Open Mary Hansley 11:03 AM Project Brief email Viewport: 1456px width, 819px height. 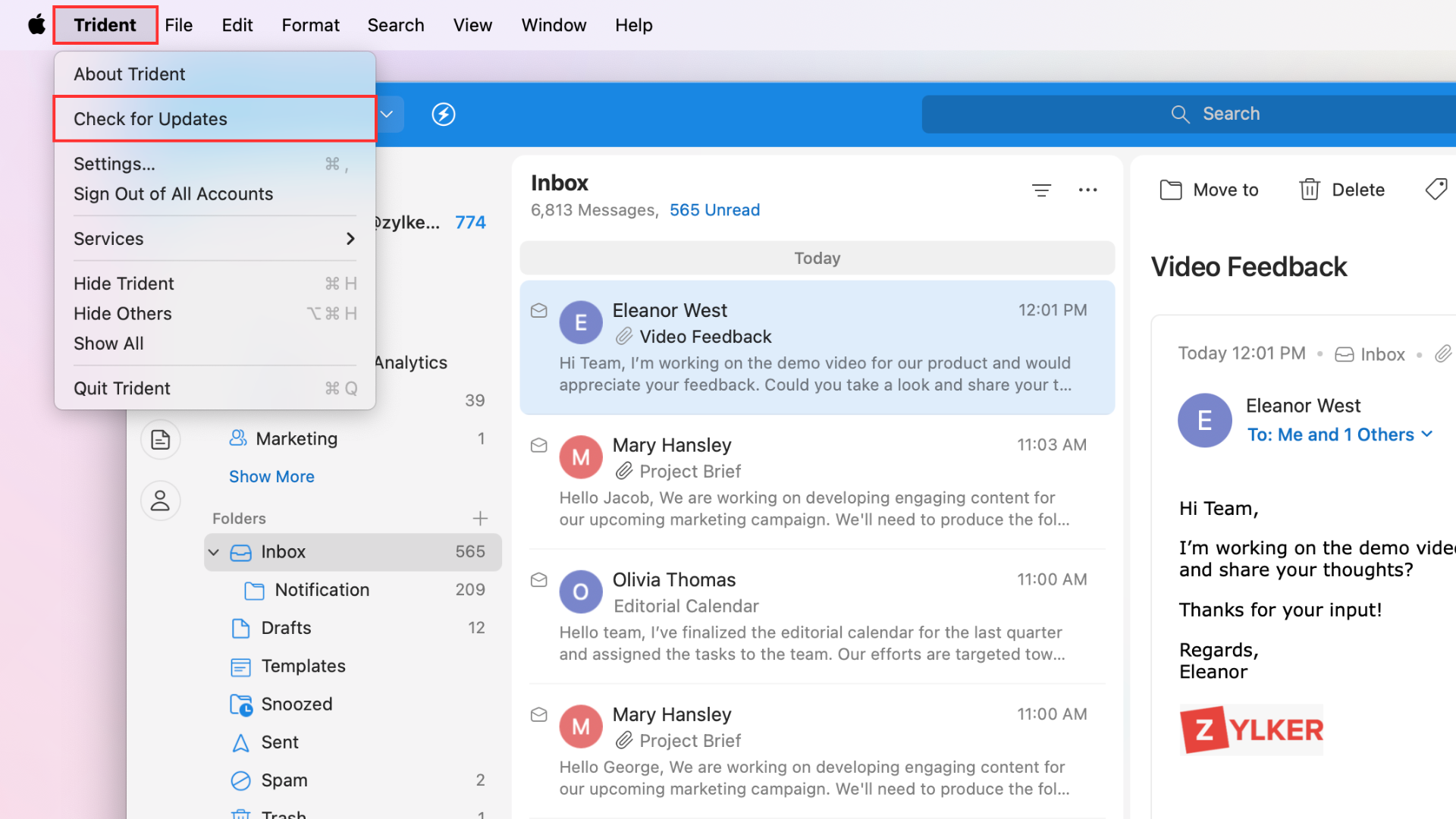tap(817, 482)
